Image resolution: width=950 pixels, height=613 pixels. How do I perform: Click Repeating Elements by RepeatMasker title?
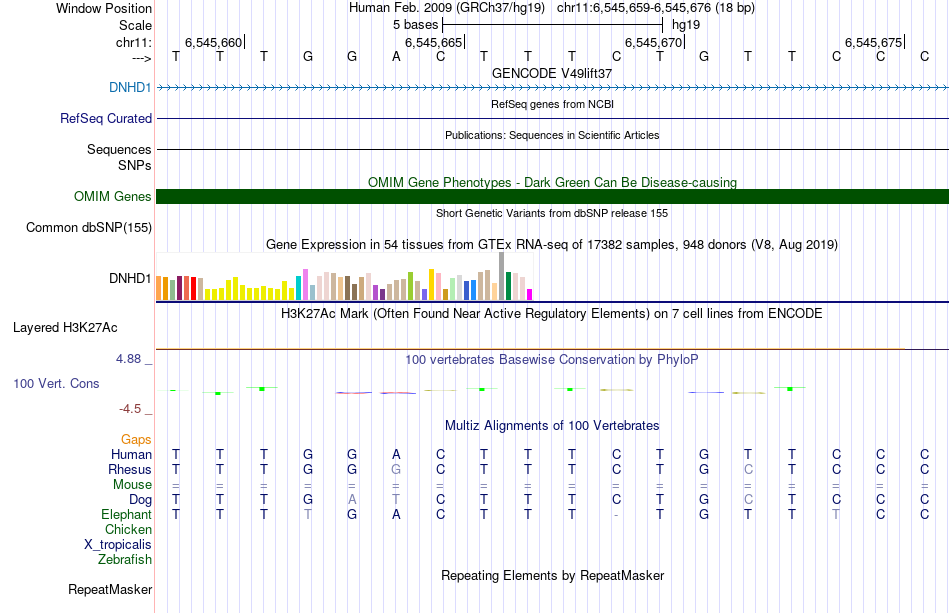point(552,575)
